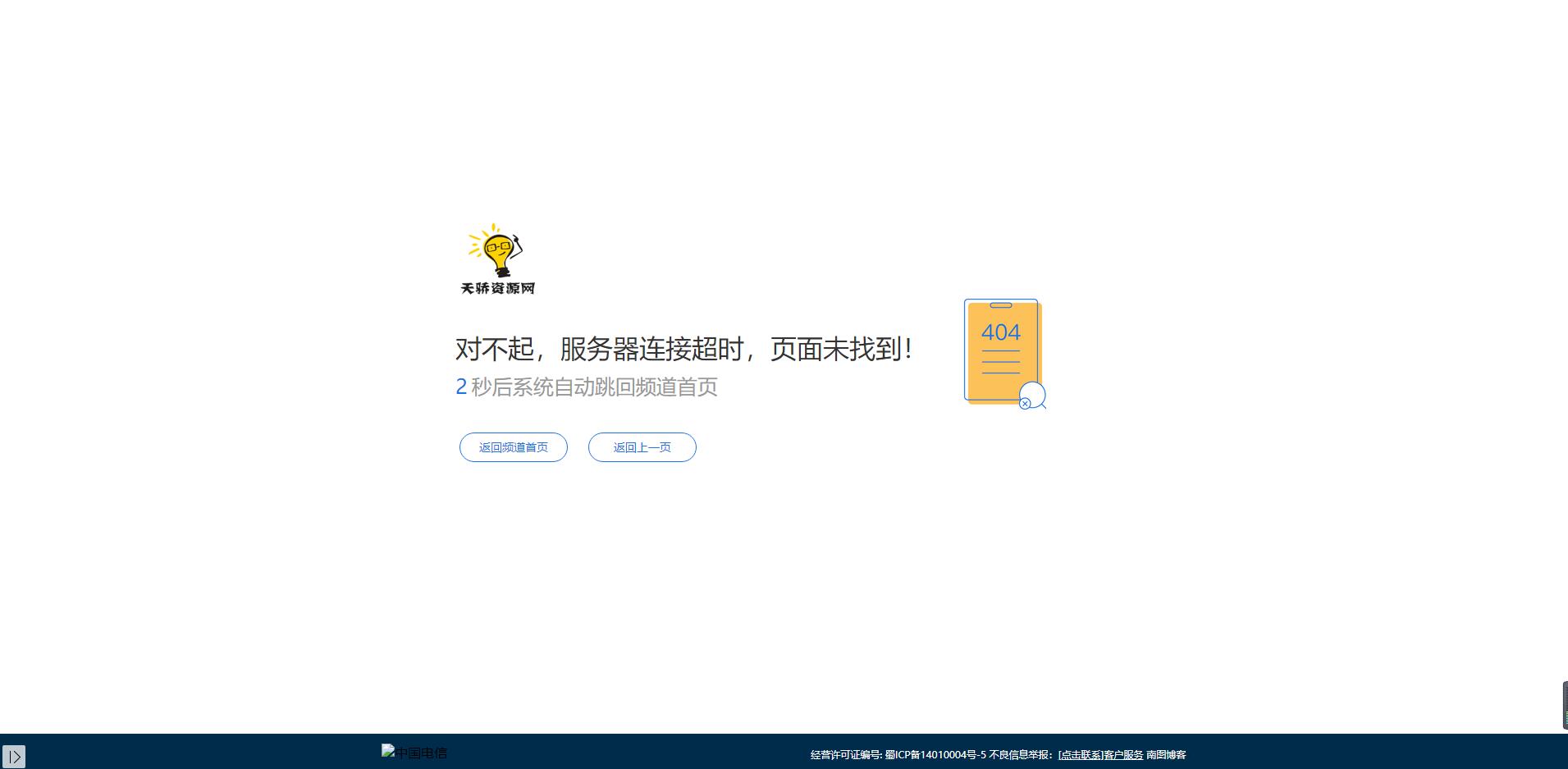Click the dark widget on the right edge

coord(1564,705)
